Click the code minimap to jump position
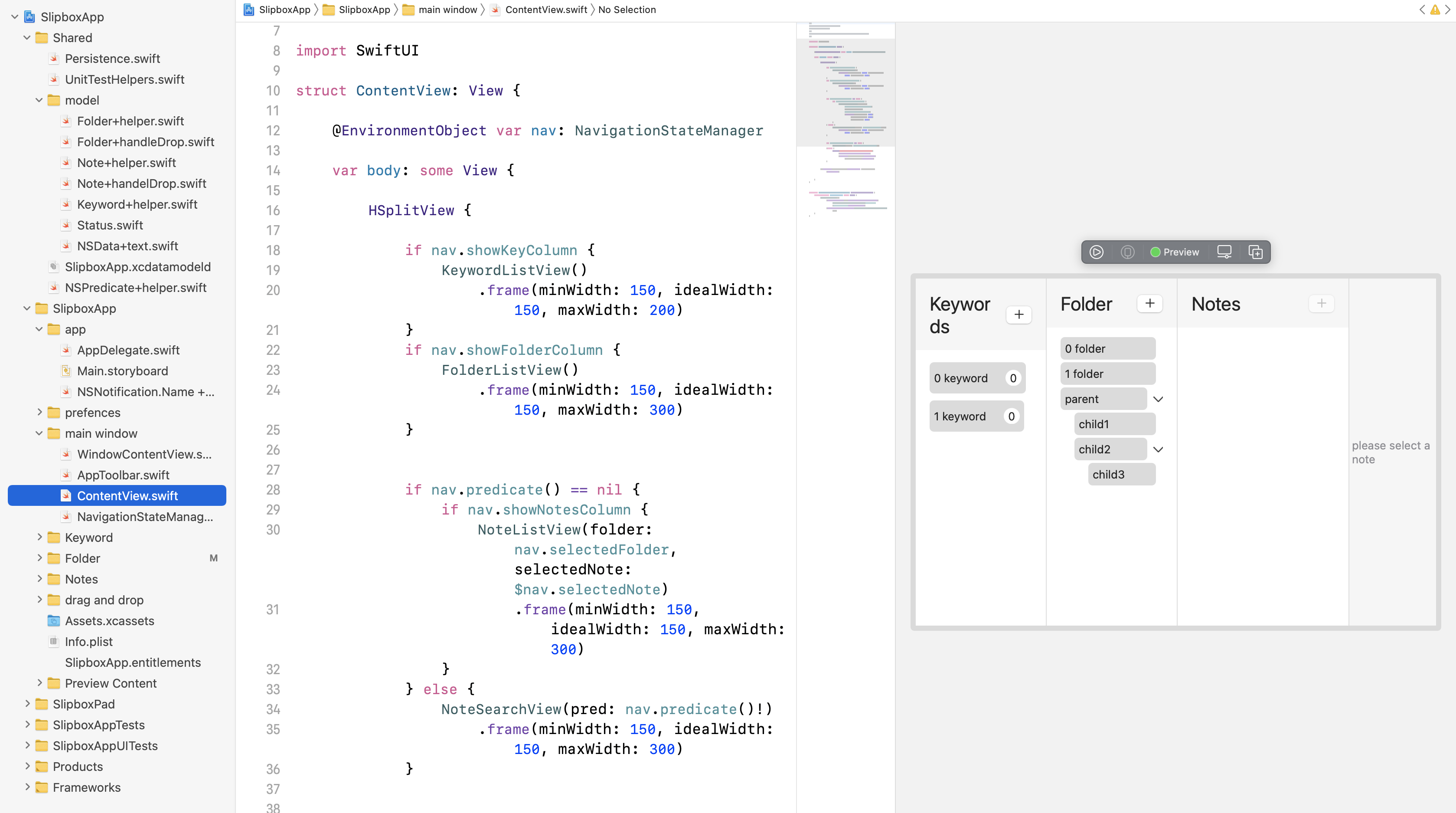This screenshot has width=1456, height=813. point(846,113)
